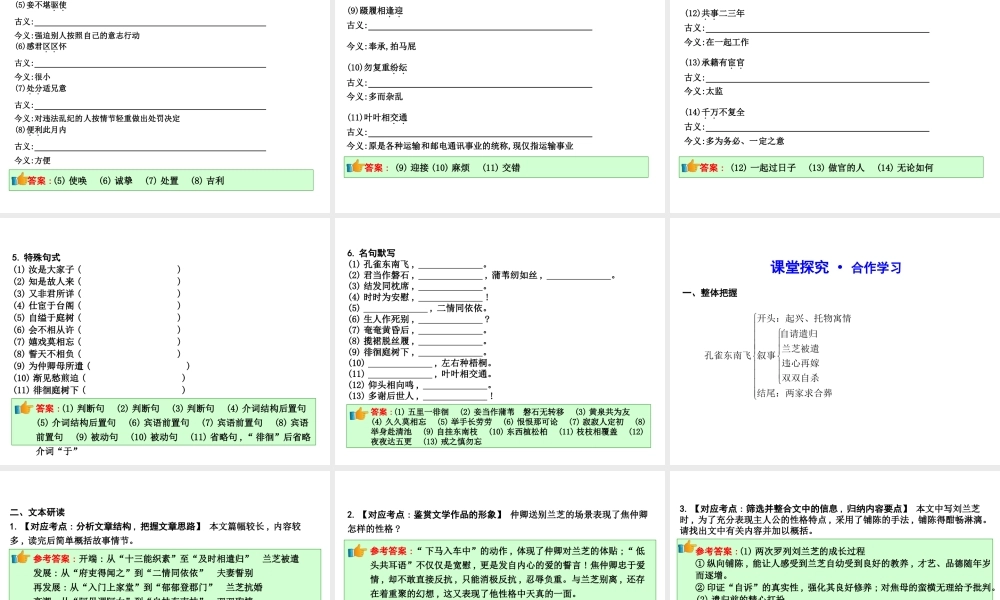Click the line (13) 多谢后世人
Viewport: 1000px width, 600px height.
pyautogui.click(x=421, y=396)
